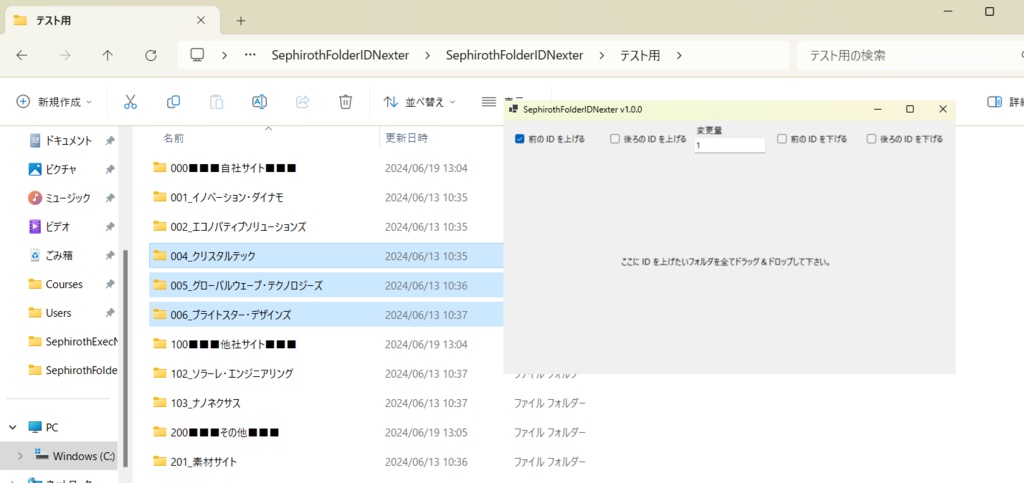1024x483 pixels.
Task: Select the テスト用 tab
Action: 112,21
